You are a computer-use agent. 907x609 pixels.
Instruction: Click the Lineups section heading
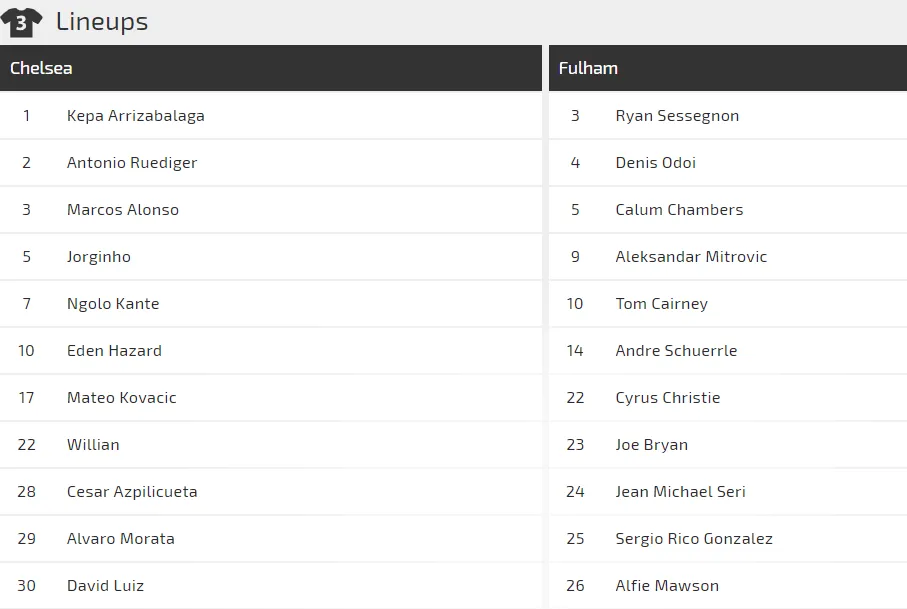click(x=102, y=22)
